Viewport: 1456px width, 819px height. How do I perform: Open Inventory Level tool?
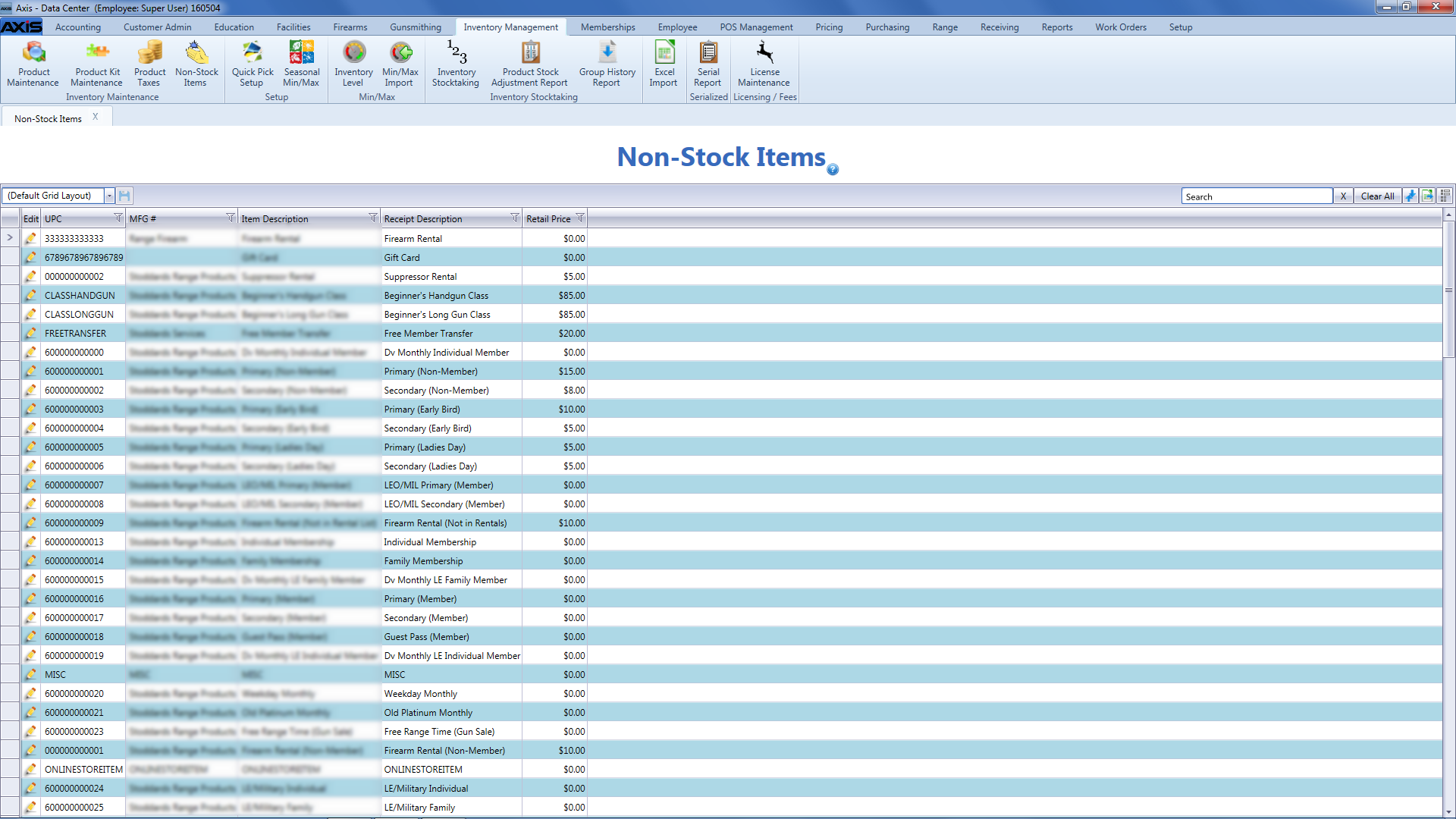coord(353,64)
